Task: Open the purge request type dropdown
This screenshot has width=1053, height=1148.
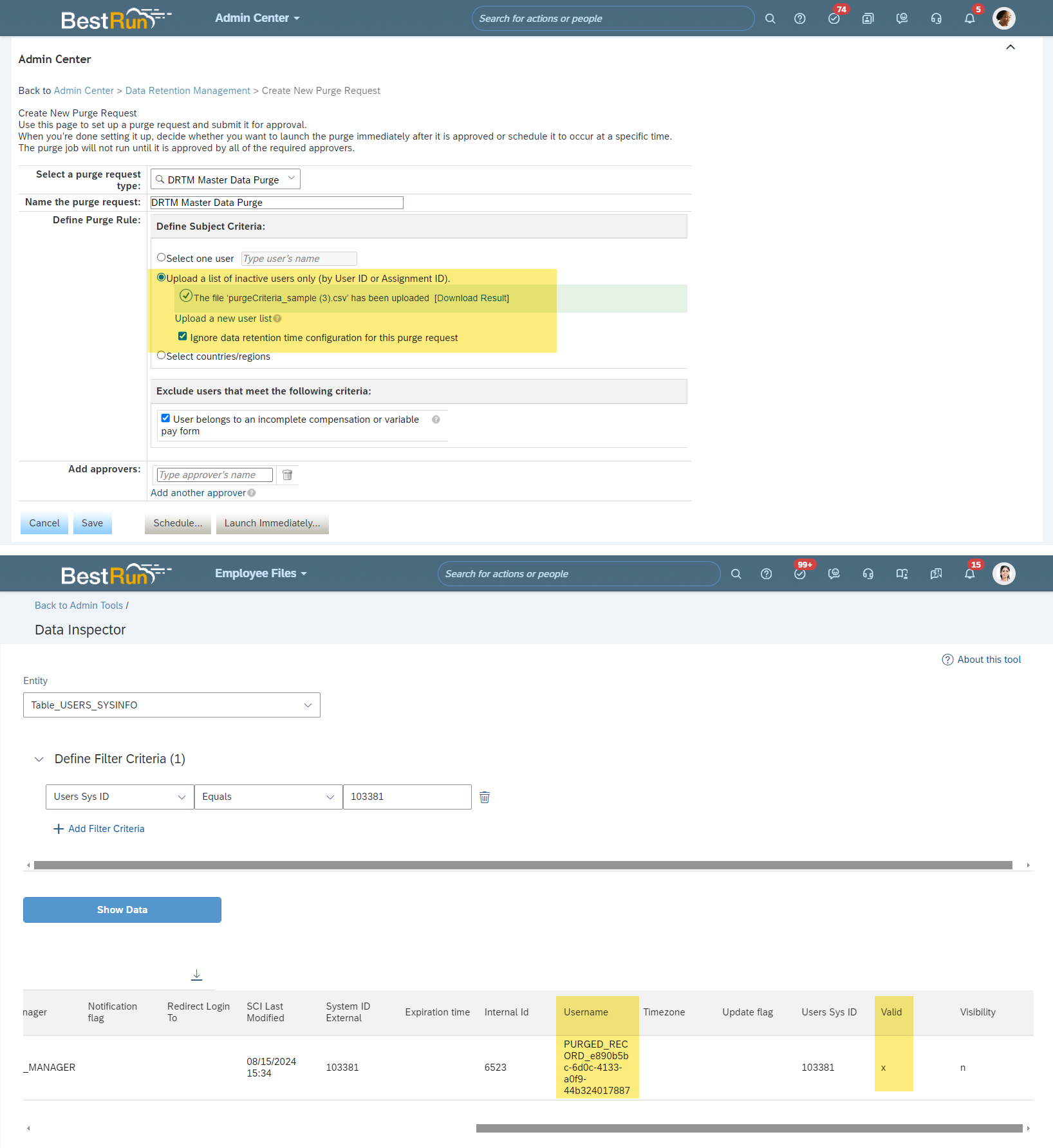Action: point(225,180)
